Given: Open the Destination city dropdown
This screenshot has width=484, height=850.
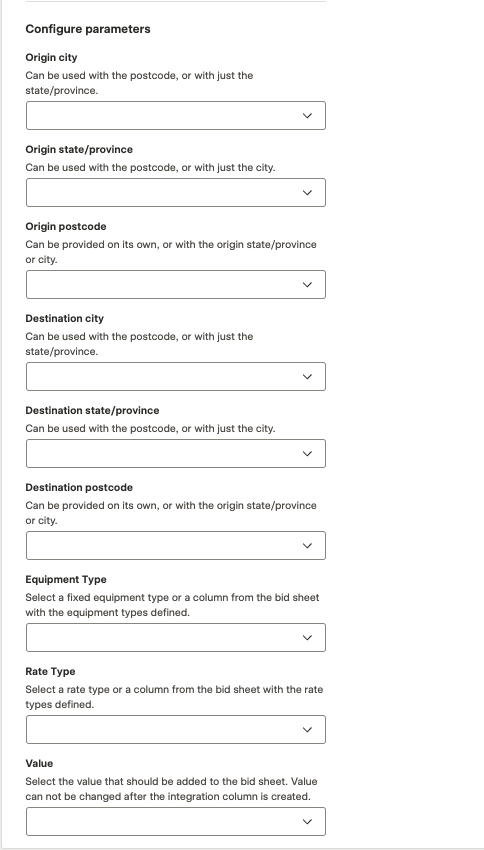Looking at the screenshot, I should coord(176,377).
